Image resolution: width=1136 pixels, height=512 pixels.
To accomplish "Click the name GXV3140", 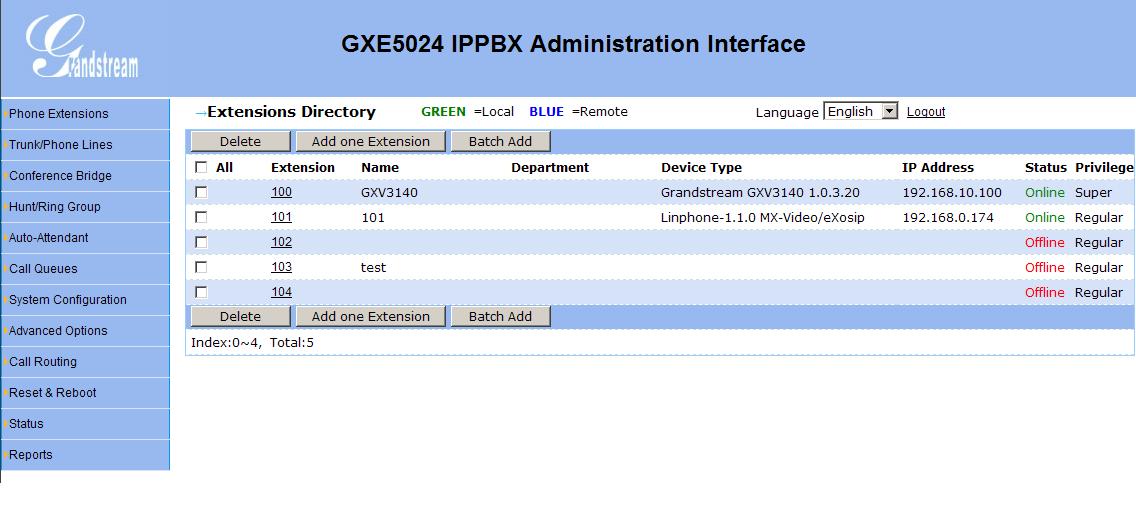I will pos(390,193).
